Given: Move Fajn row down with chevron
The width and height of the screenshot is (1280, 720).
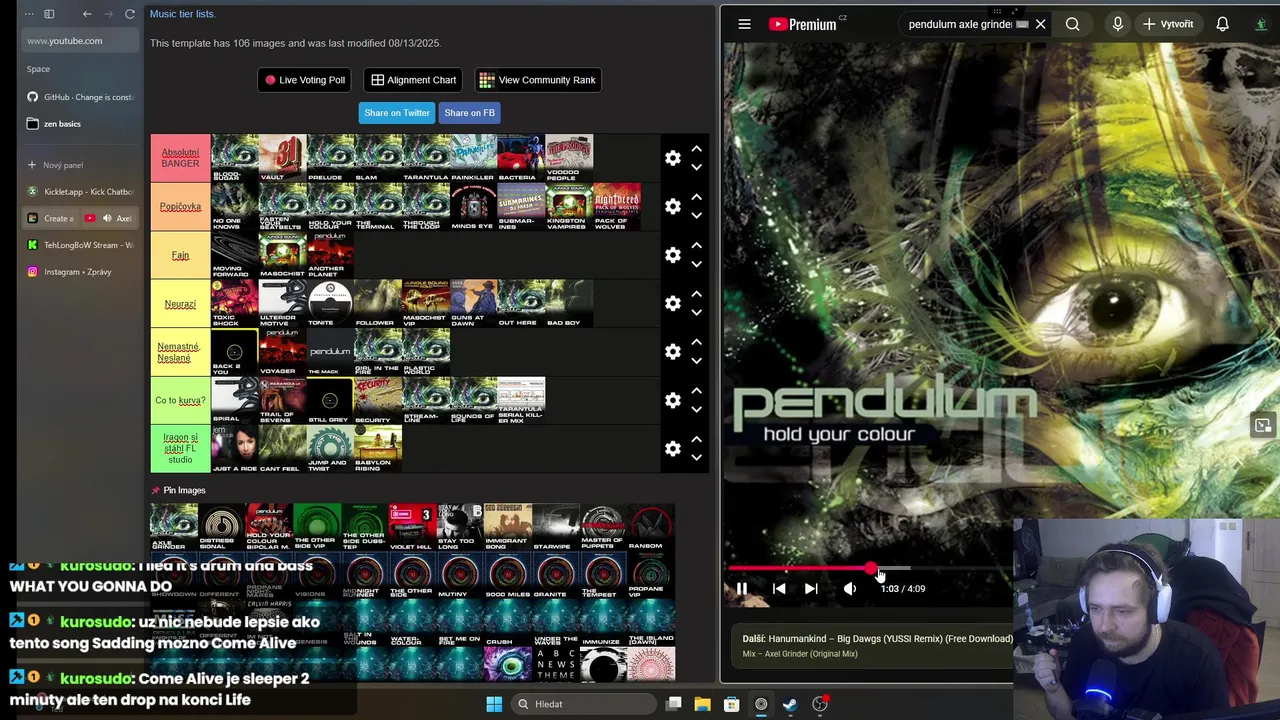Looking at the screenshot, I should click(696, 265).
